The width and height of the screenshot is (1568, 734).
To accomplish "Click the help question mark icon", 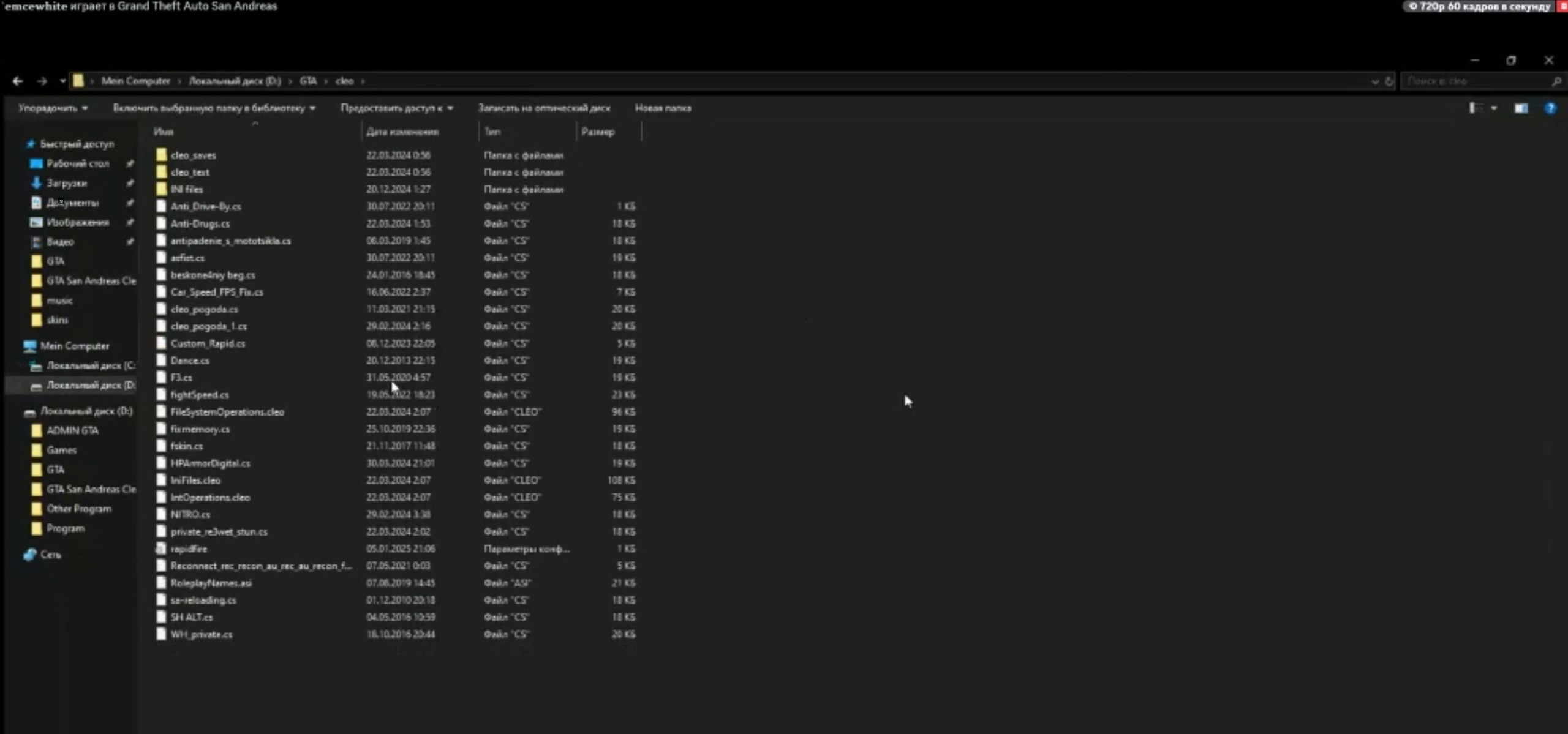I will (1550, 108).
